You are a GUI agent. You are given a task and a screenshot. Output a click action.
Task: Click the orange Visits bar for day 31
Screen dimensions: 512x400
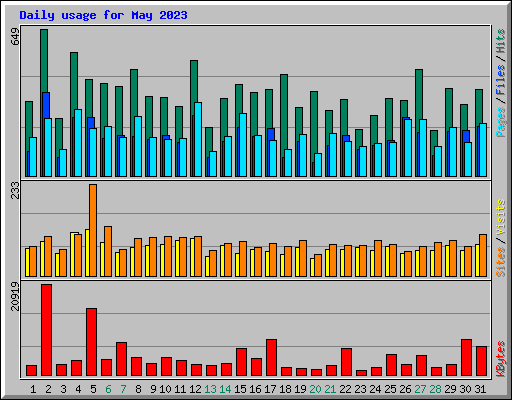point(483,255)
